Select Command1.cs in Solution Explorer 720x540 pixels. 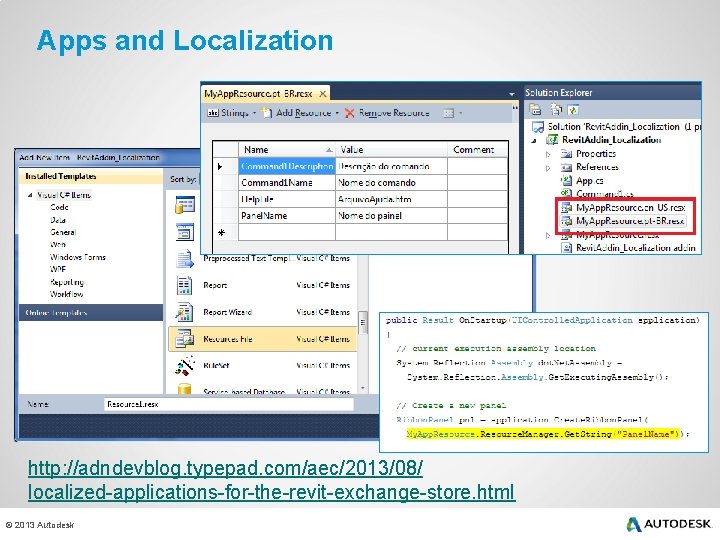(605, 194)
